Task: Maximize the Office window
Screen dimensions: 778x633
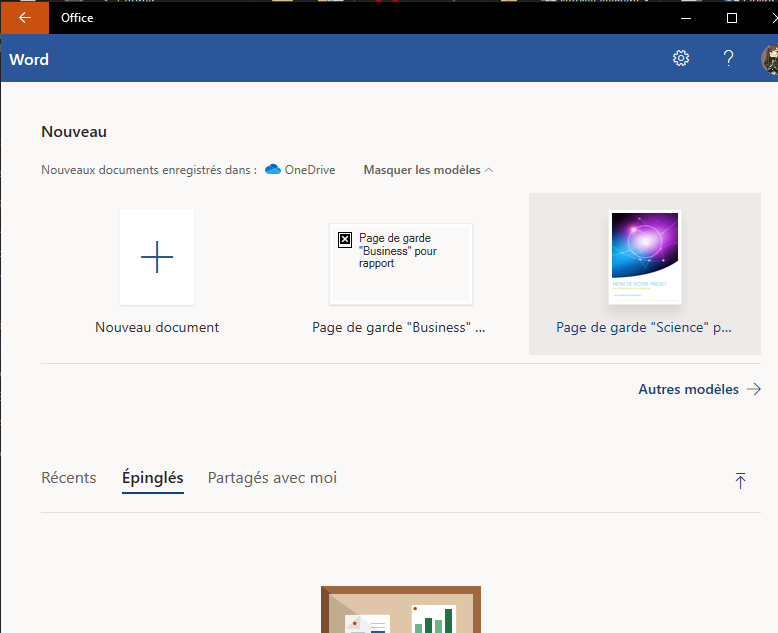Action: coord(731,18)
